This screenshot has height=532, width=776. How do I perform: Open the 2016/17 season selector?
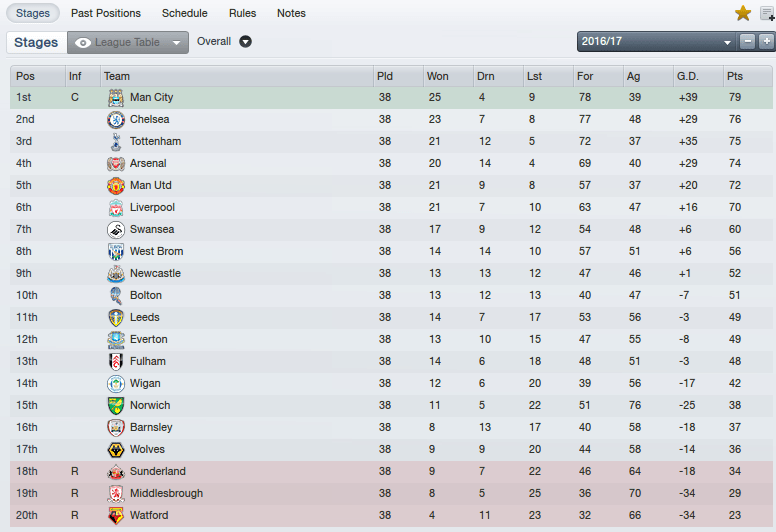tap(656, 42)
